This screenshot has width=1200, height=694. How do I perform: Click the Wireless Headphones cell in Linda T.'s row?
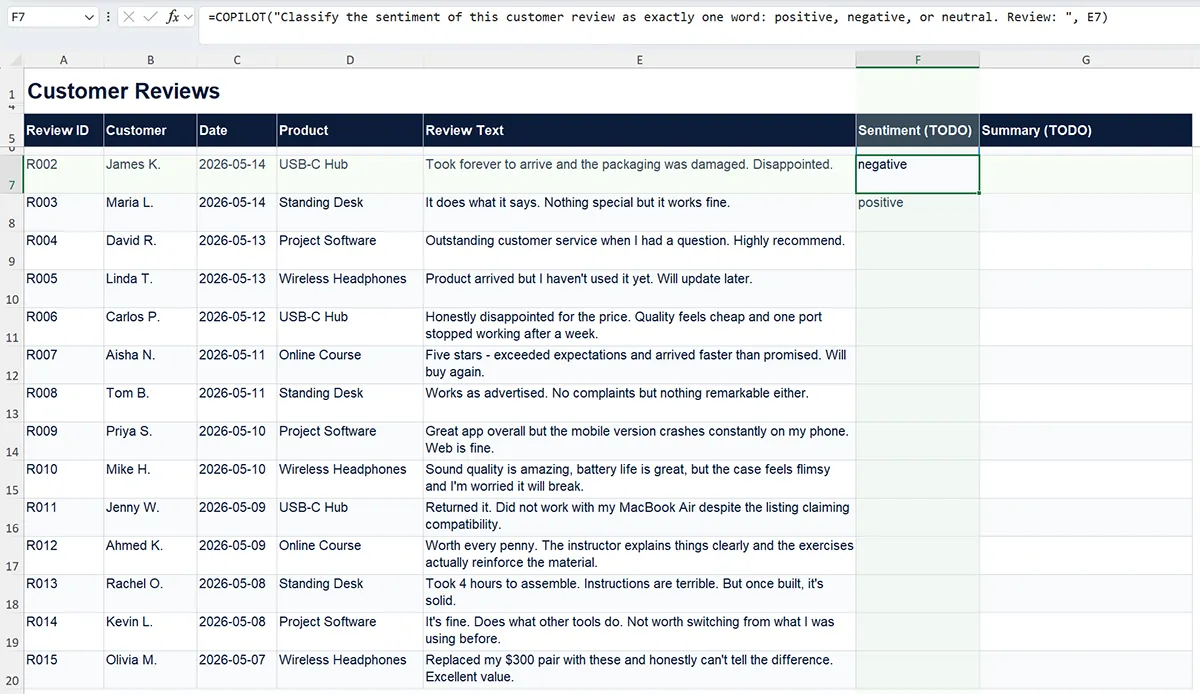(x=350, y=289)
